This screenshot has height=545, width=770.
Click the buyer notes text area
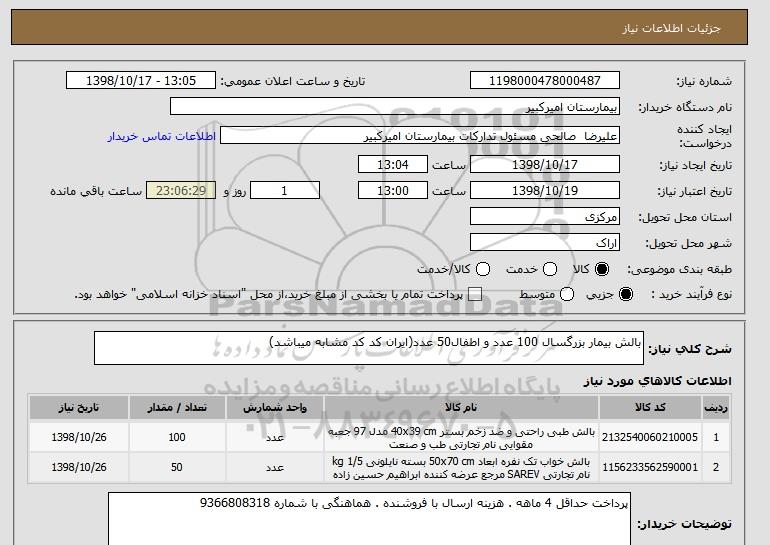369,519
